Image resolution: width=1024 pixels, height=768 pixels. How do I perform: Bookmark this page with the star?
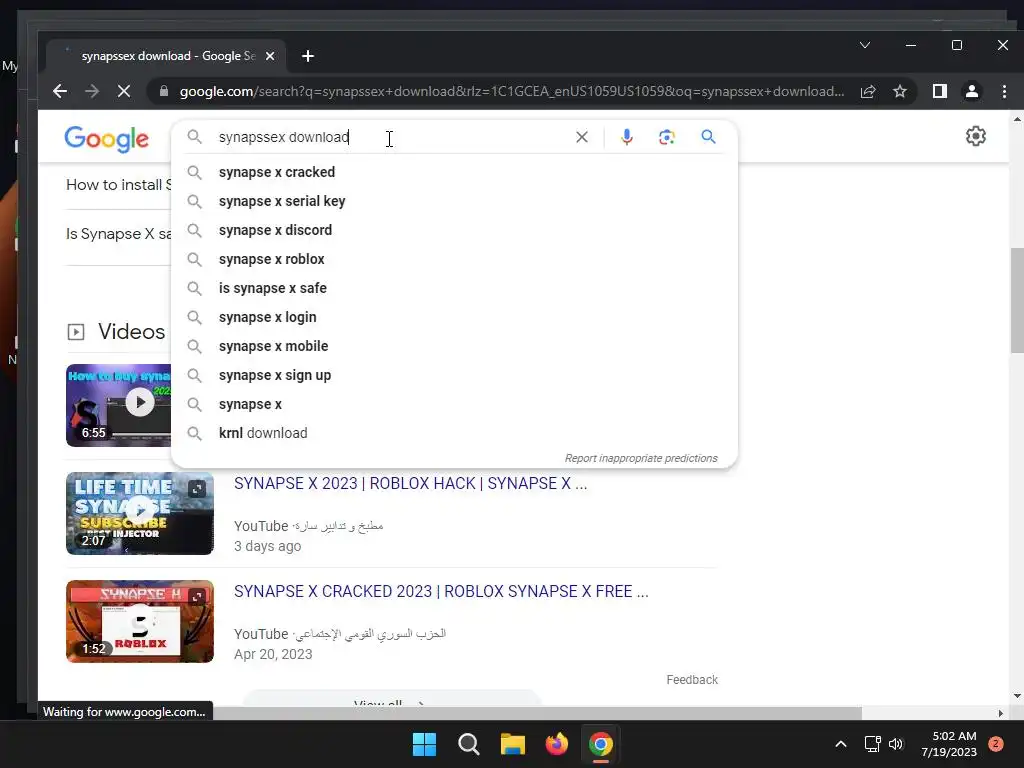900,91
